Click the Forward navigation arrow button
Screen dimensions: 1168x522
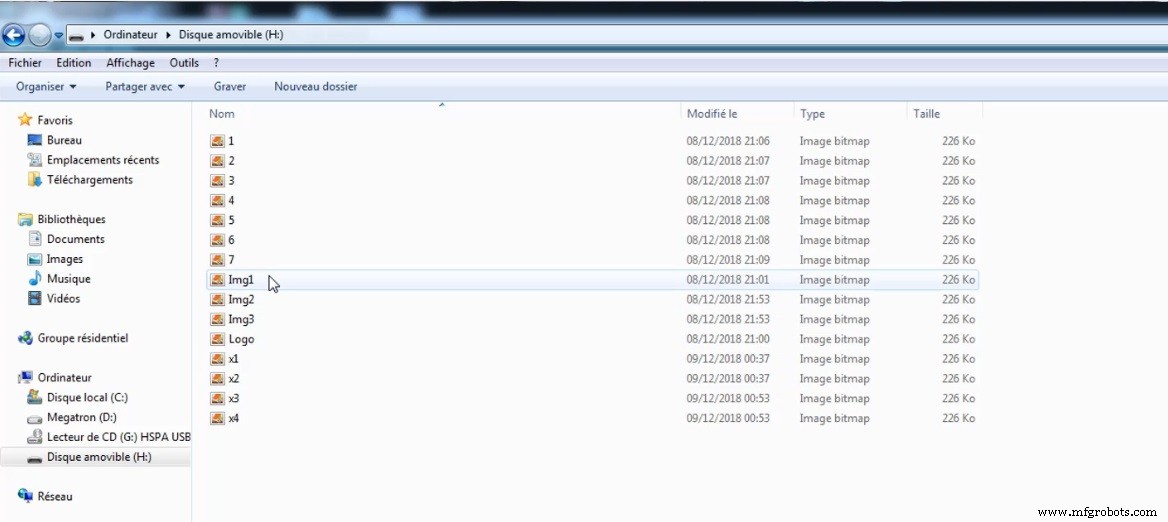[39, 36]
